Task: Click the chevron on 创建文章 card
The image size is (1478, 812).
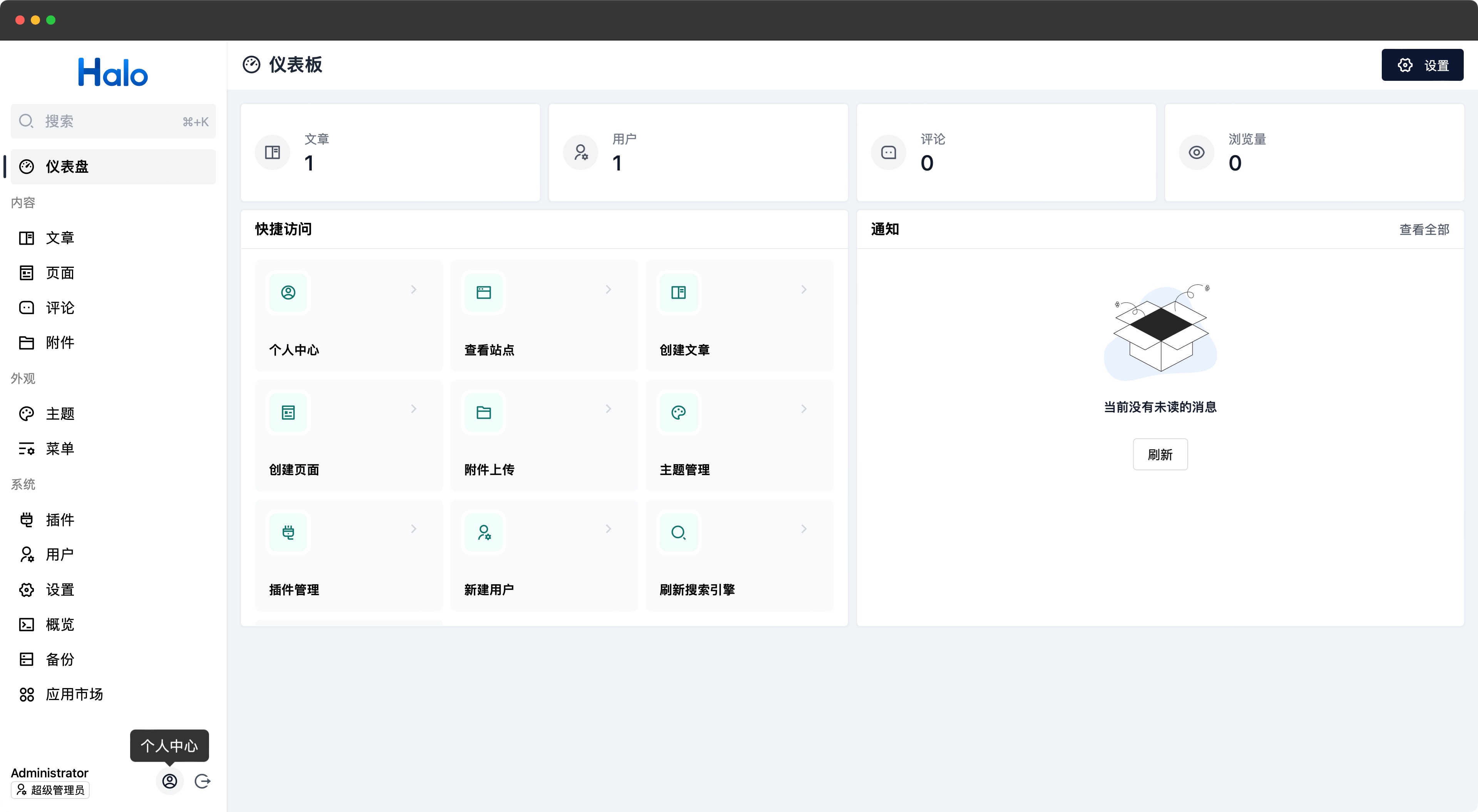Action: coord(804,289)
